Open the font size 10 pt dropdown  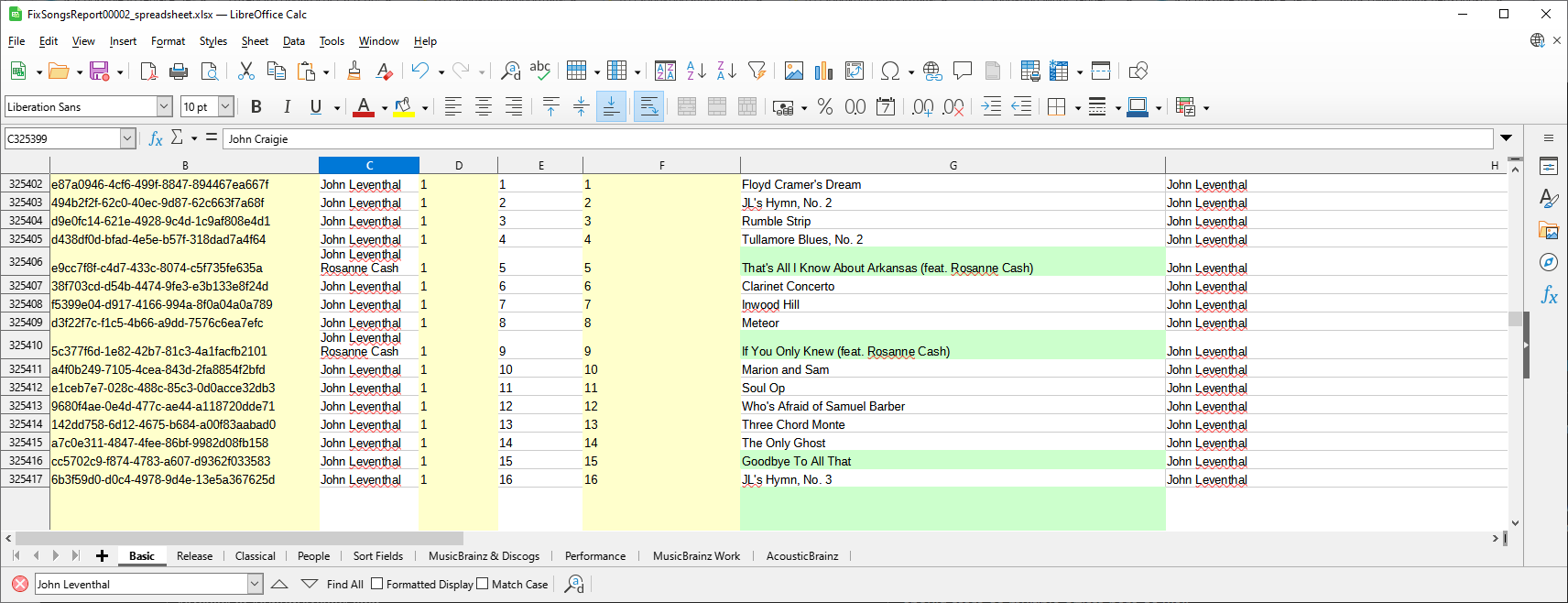(x=225, y=106)
